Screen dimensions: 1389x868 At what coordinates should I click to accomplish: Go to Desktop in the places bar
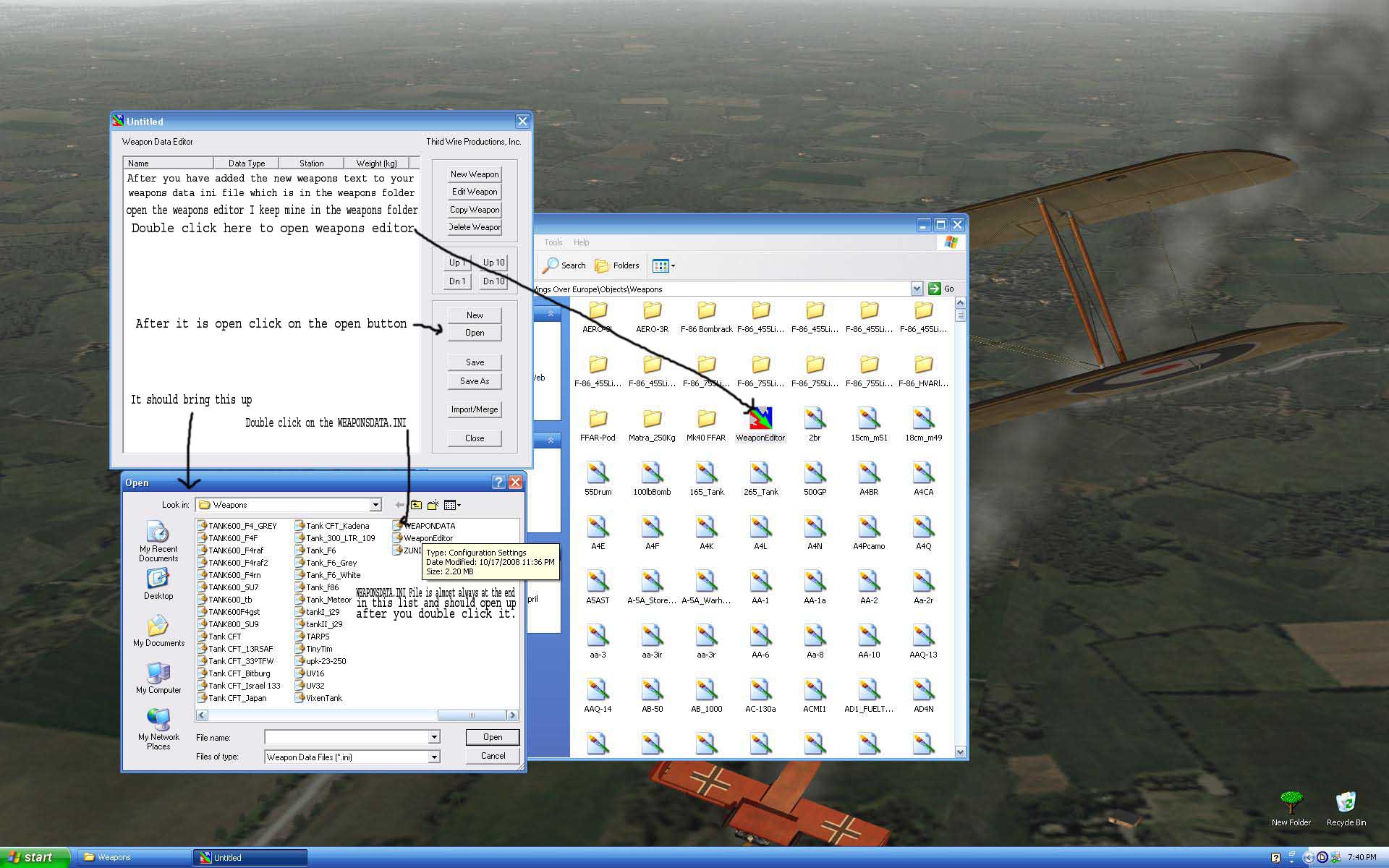click(x=158, y=584)
